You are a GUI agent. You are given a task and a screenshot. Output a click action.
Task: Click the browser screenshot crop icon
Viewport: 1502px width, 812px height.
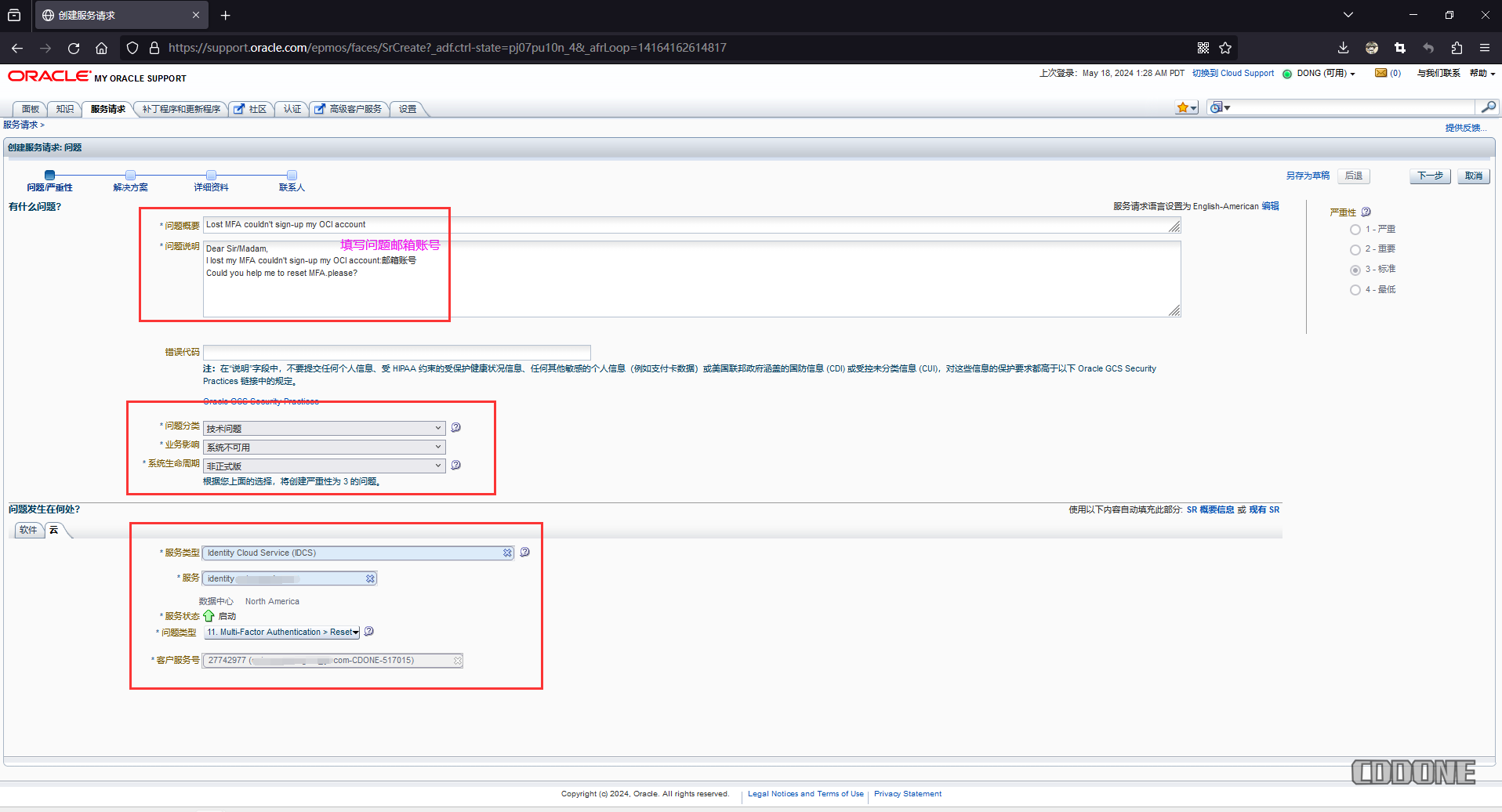point(1400,48)
